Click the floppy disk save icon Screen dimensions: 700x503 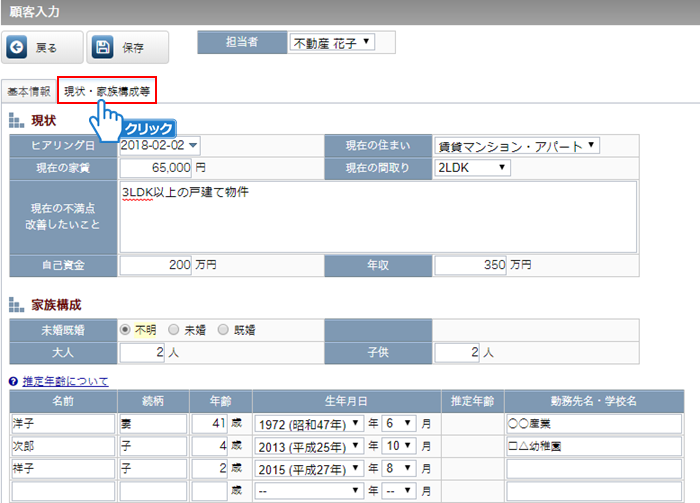click(x=103, y=47)
